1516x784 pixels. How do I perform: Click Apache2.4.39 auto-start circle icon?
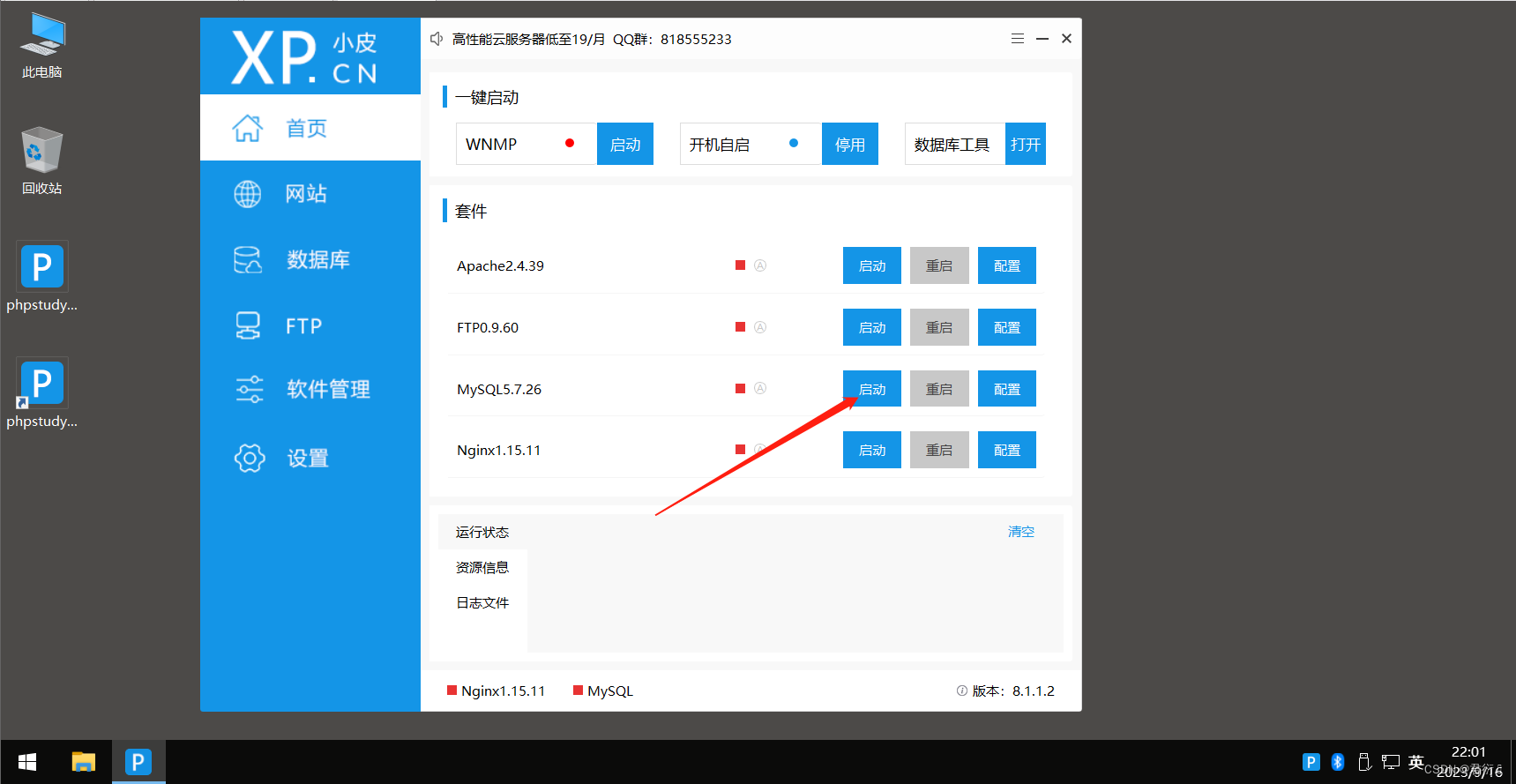pyautogui.click(x=760, y=265)
